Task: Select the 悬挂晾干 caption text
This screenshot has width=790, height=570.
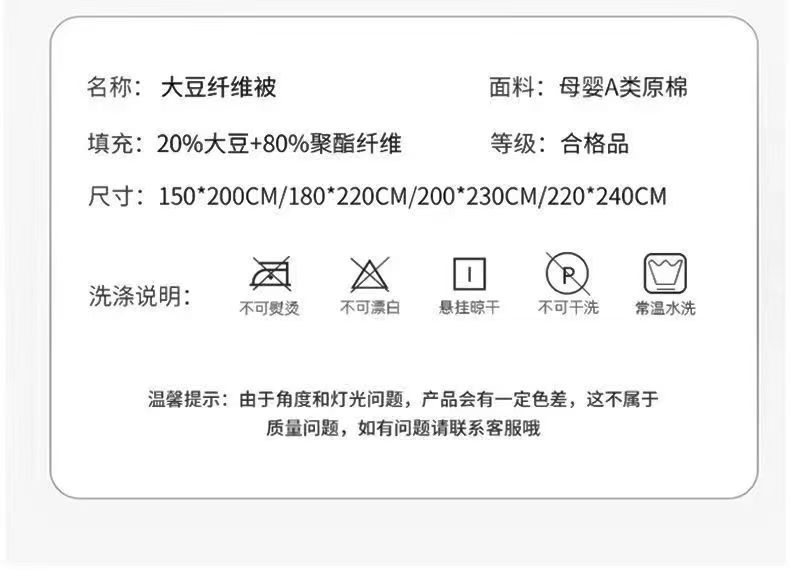Action: (x=469, y=307)
